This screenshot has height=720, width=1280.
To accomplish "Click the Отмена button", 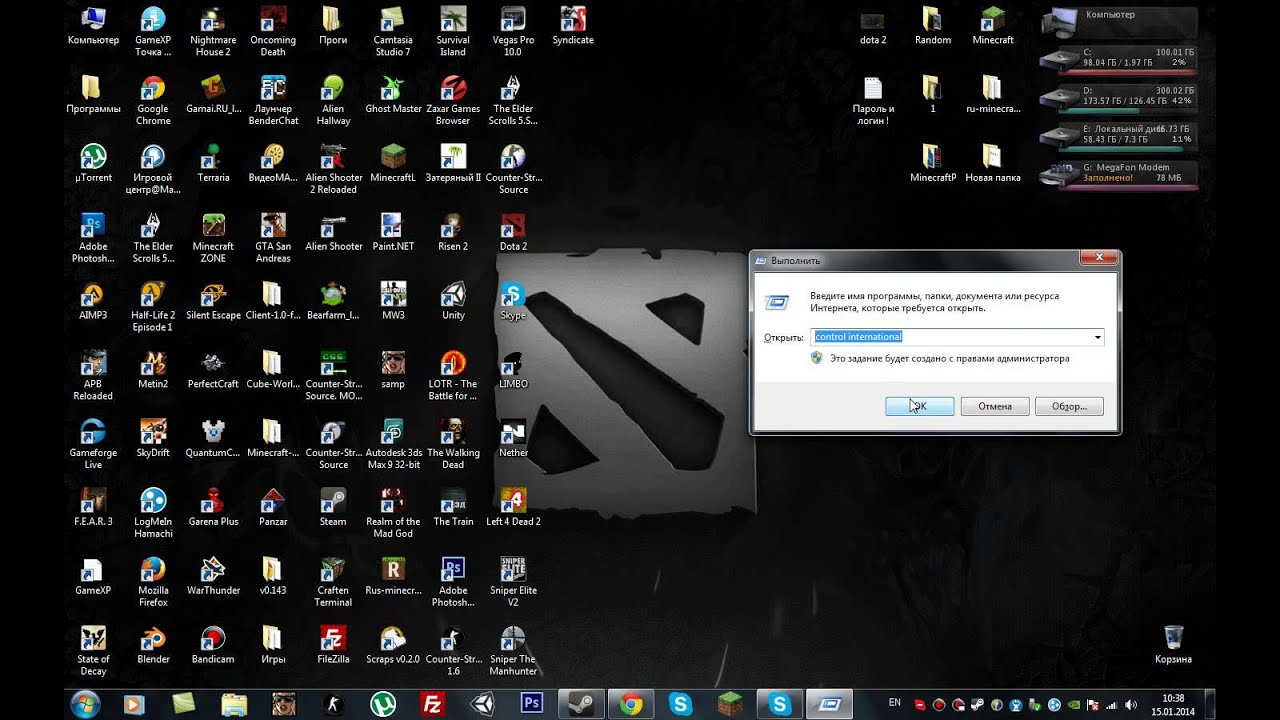I will point(995,406).
